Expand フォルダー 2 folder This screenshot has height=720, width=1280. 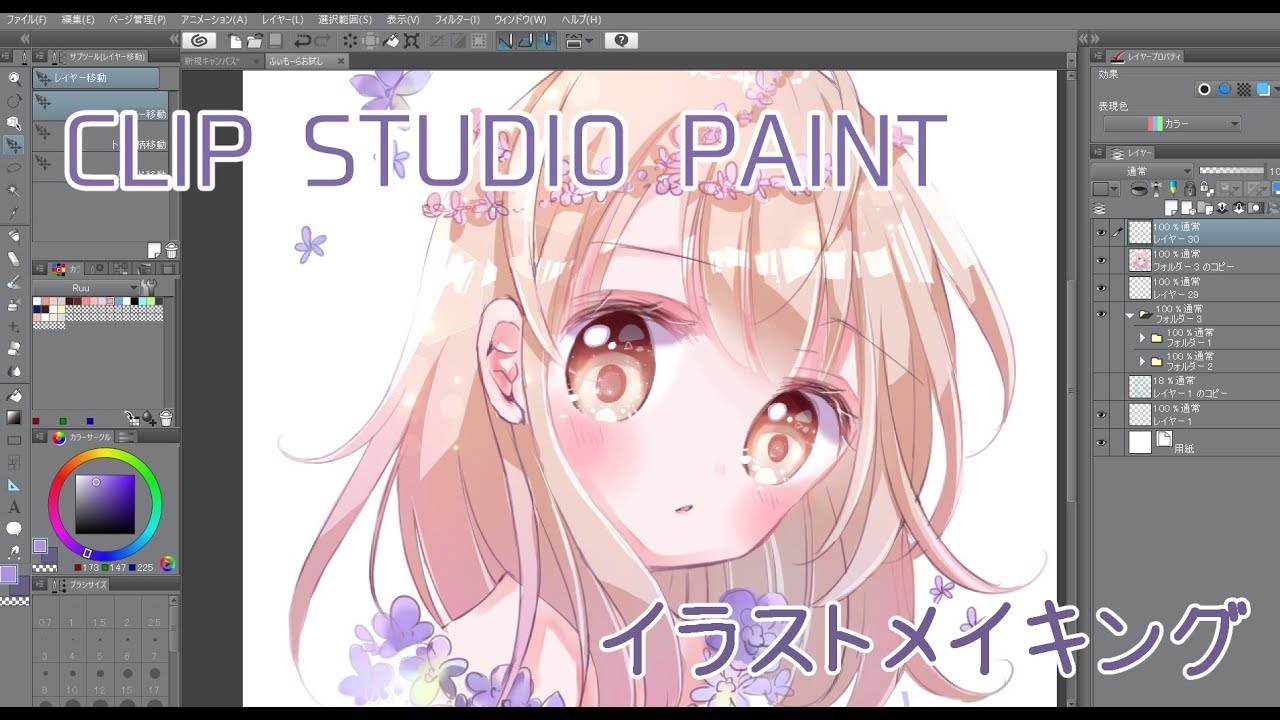coord(1142,361)
